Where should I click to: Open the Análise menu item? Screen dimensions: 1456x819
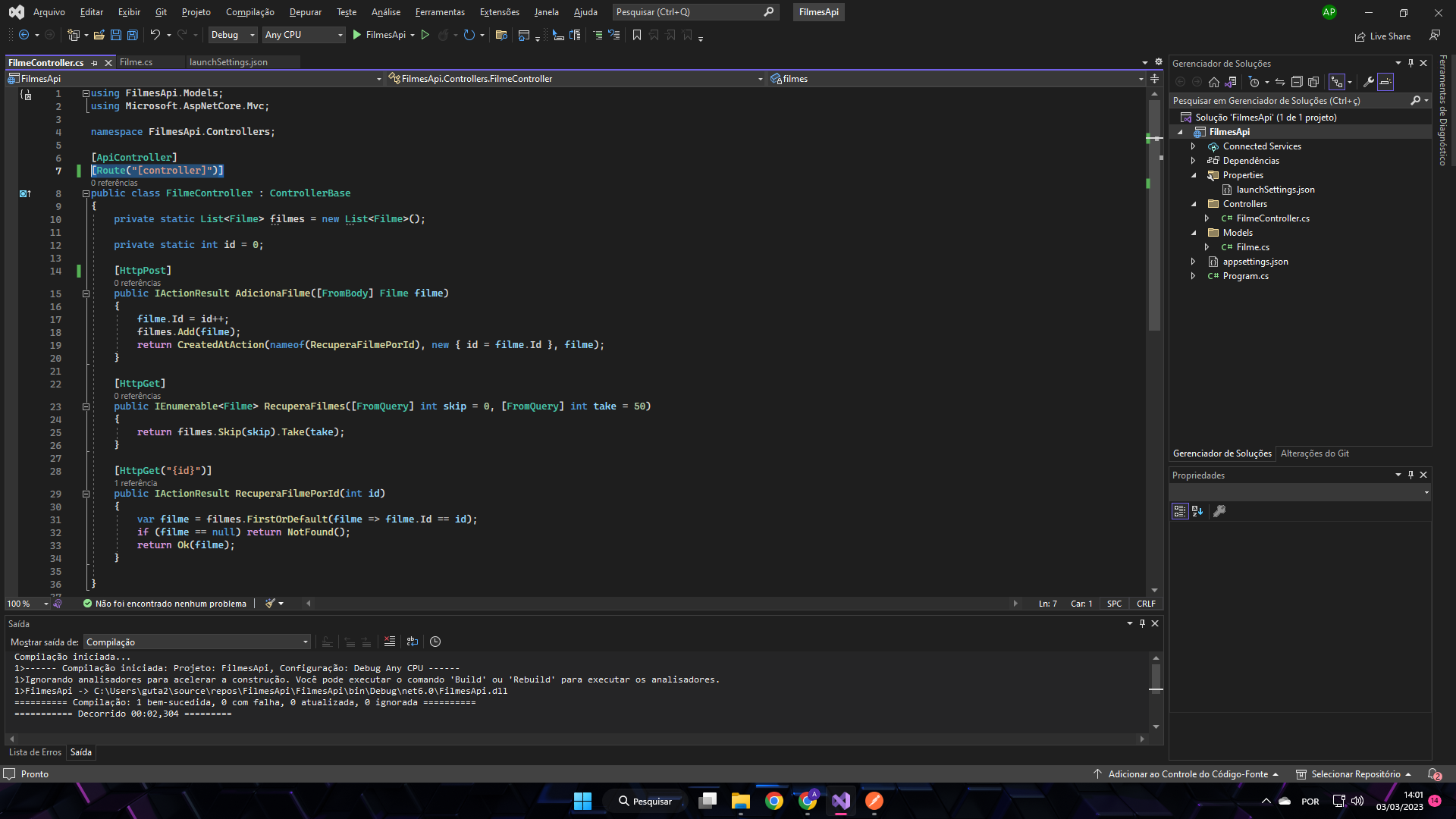click(x=385, y=11)
